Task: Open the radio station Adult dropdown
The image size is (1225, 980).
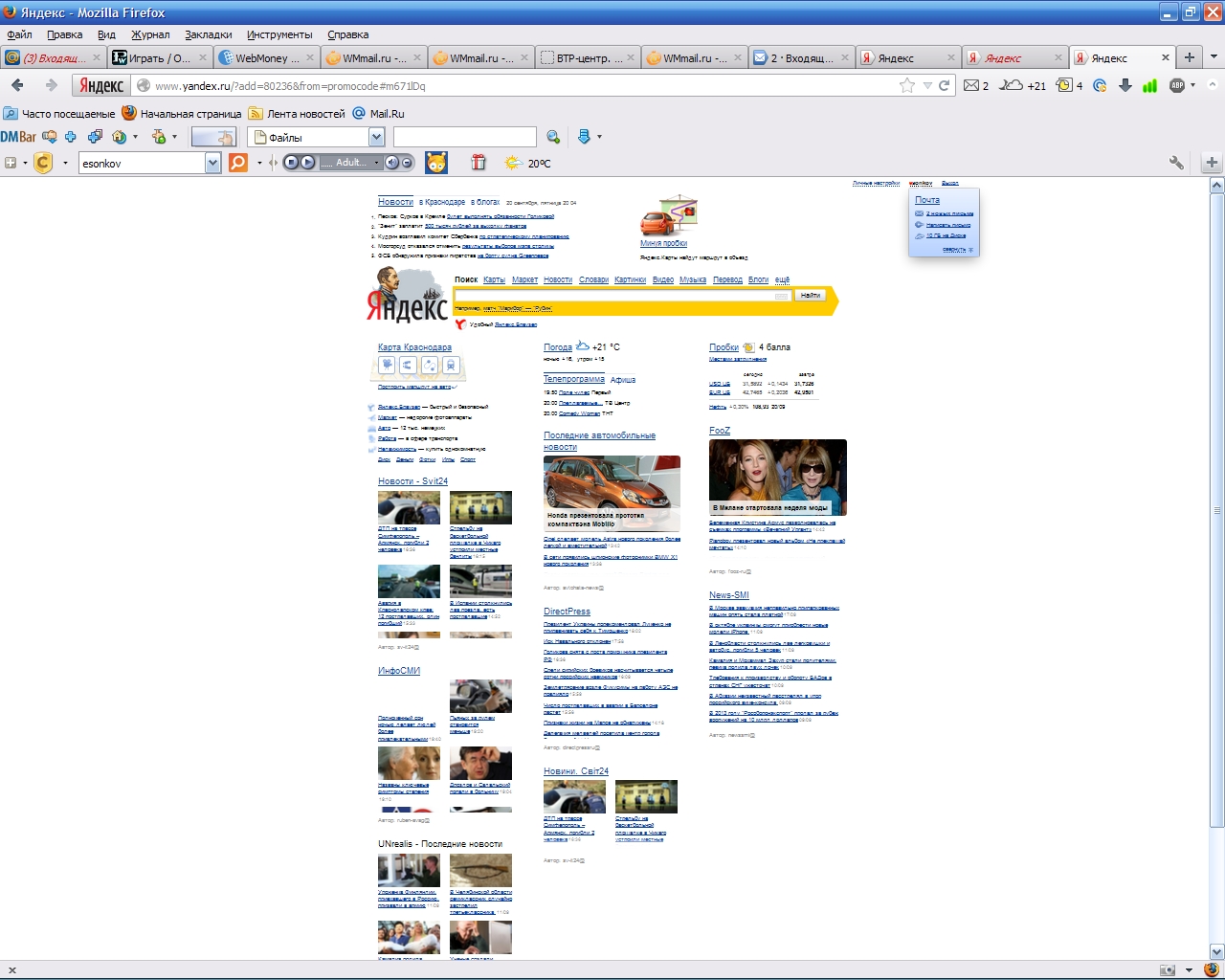Action: pyautogui.click(x=376, y=163)
